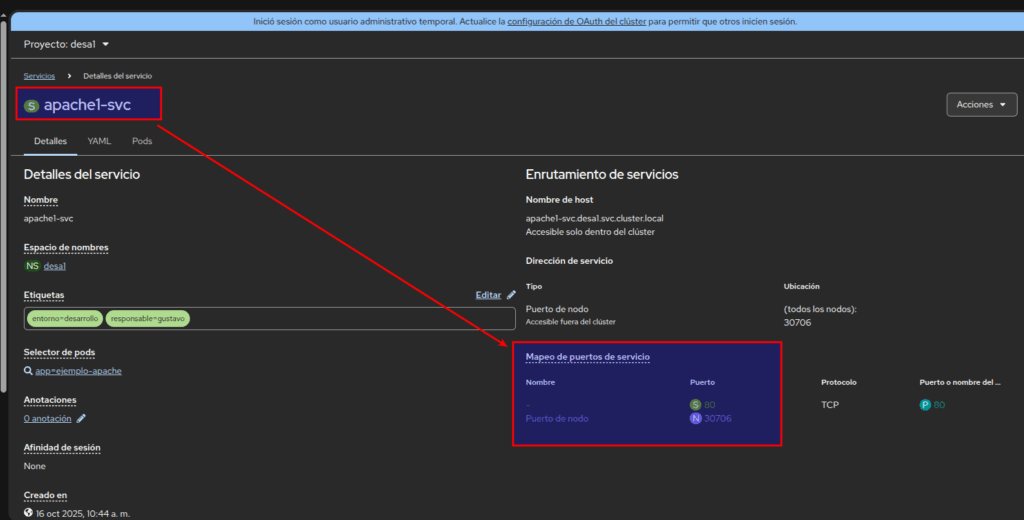Expand the Acciones dropdown menu
The width and height of the screenshot is (1024, 520).
click(x=981, y=104)
